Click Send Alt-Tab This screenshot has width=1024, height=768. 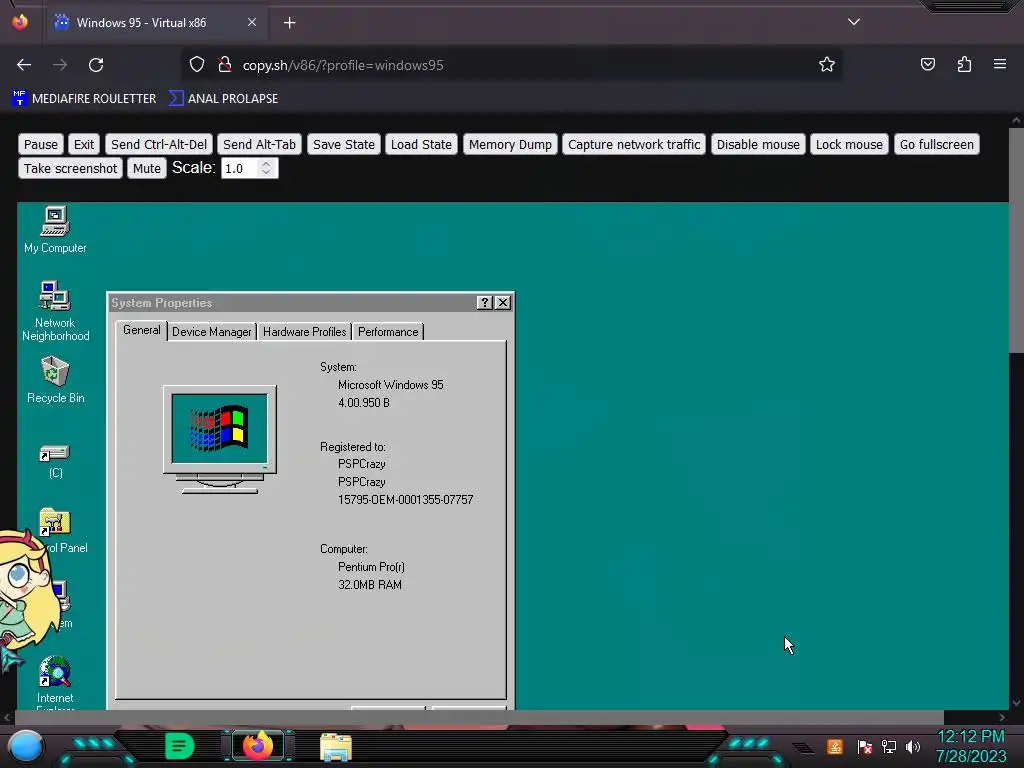tap(259, 144)
